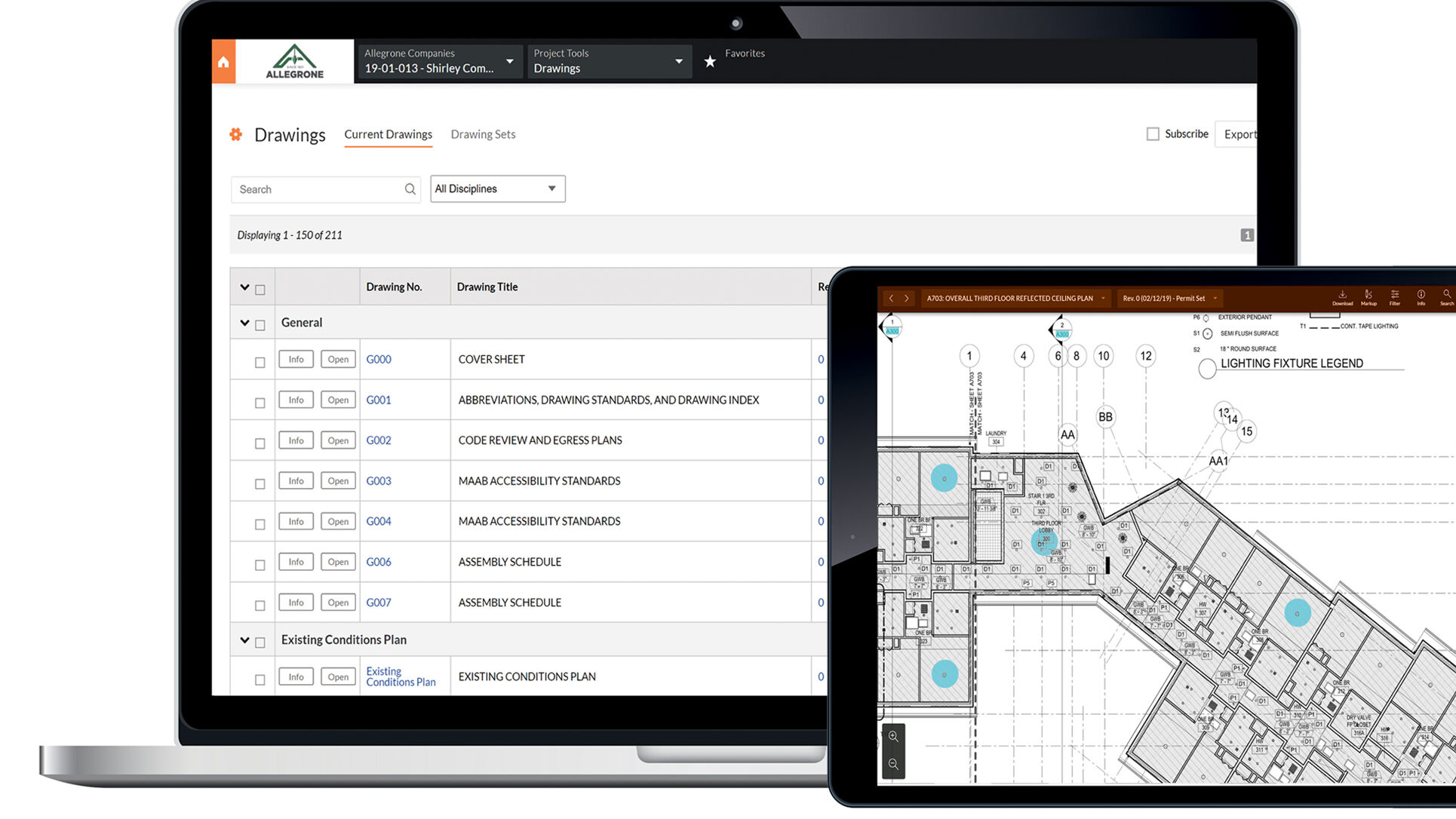Open the All Disciplines dropdown
The image size is (1456, 819).
click(497, 189)
